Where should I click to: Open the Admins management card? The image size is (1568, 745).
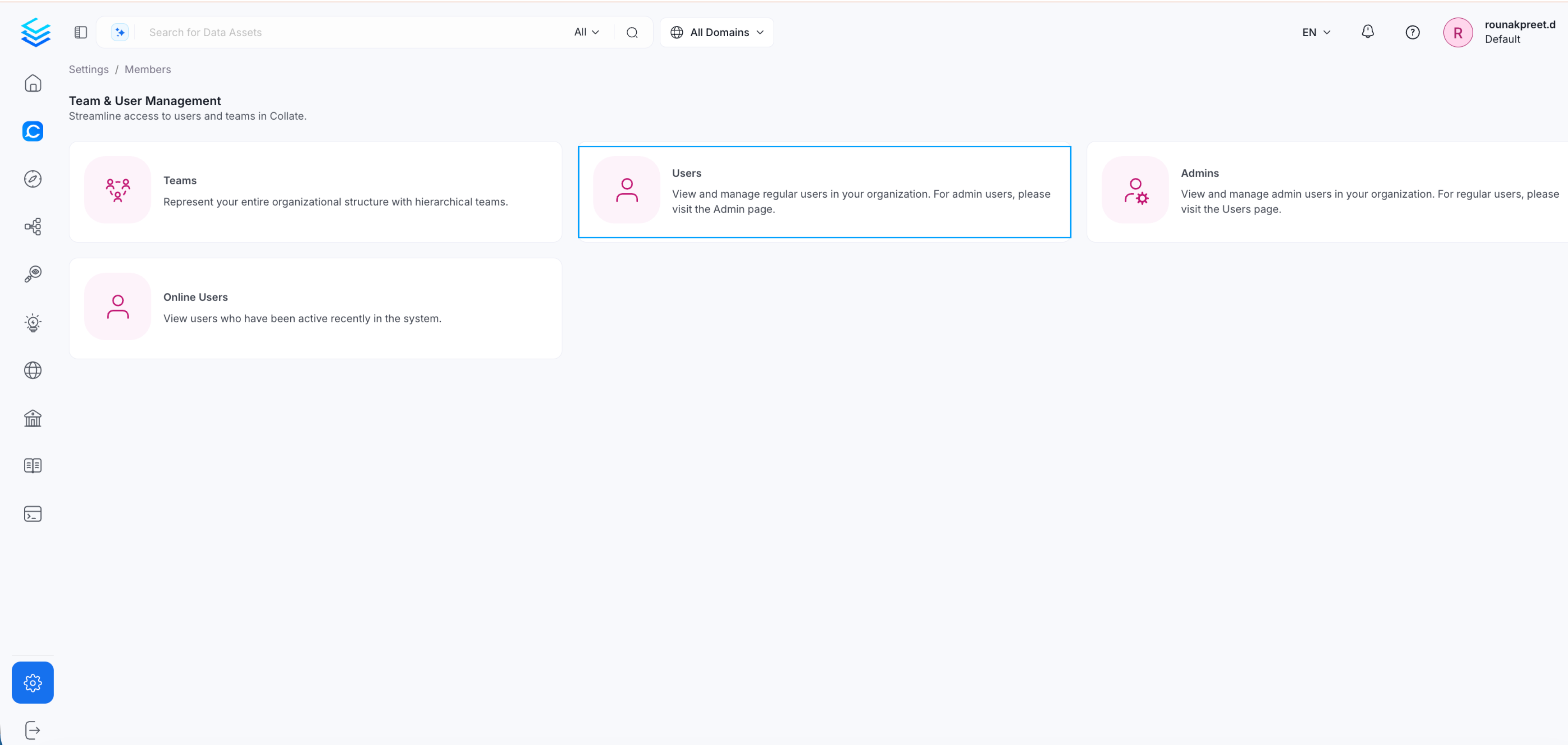[x=1327, y=191]
